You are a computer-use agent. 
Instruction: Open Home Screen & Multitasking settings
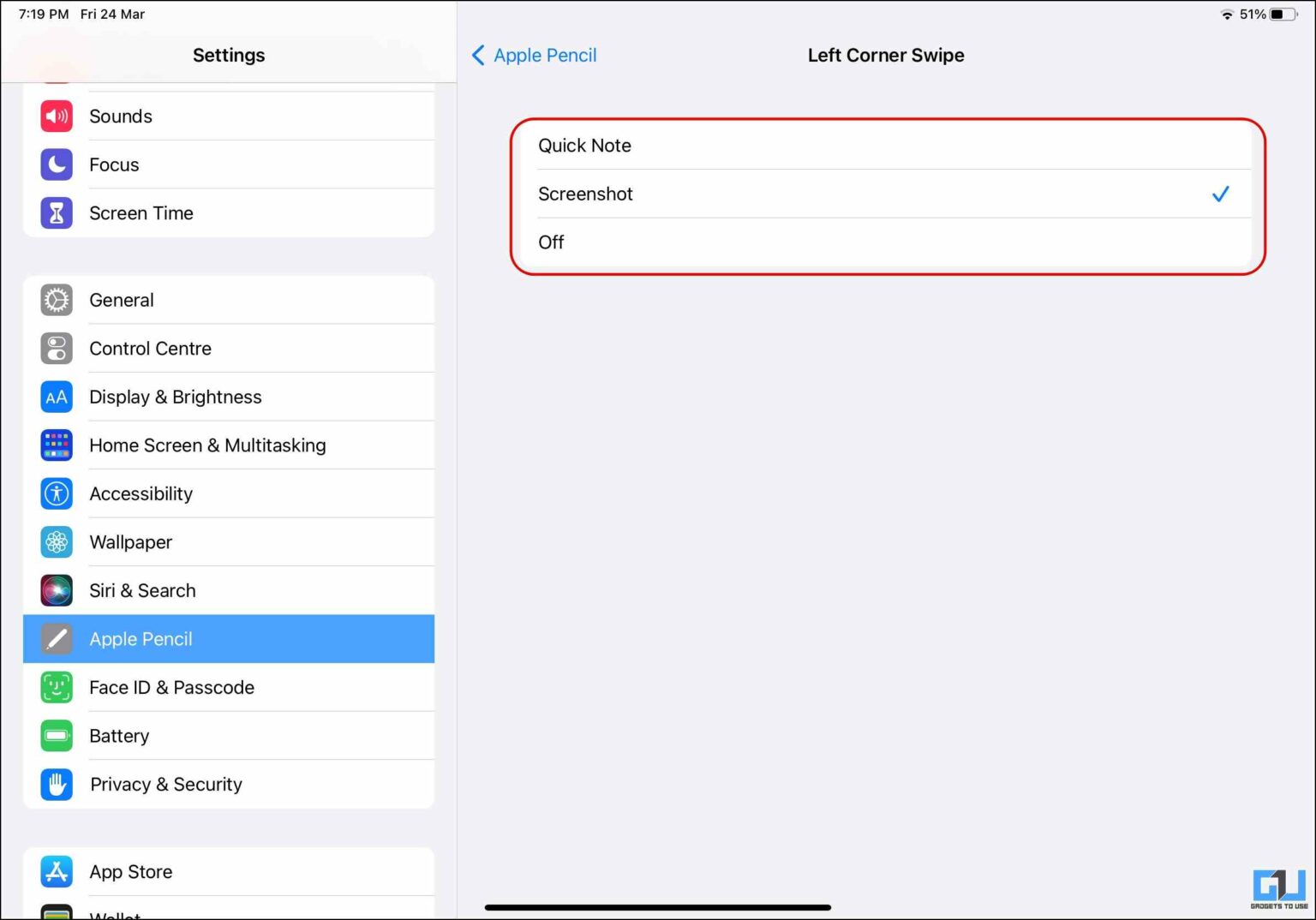tap(56, 445)
